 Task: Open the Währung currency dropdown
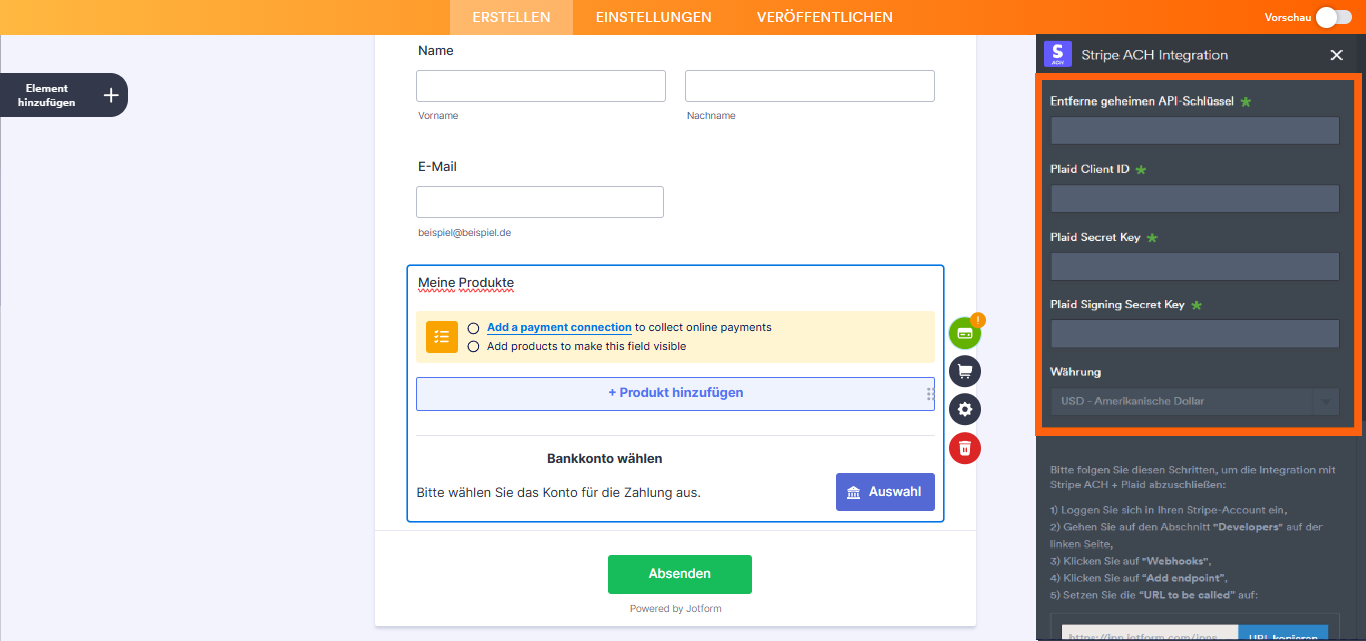(x=1194, y=402)
